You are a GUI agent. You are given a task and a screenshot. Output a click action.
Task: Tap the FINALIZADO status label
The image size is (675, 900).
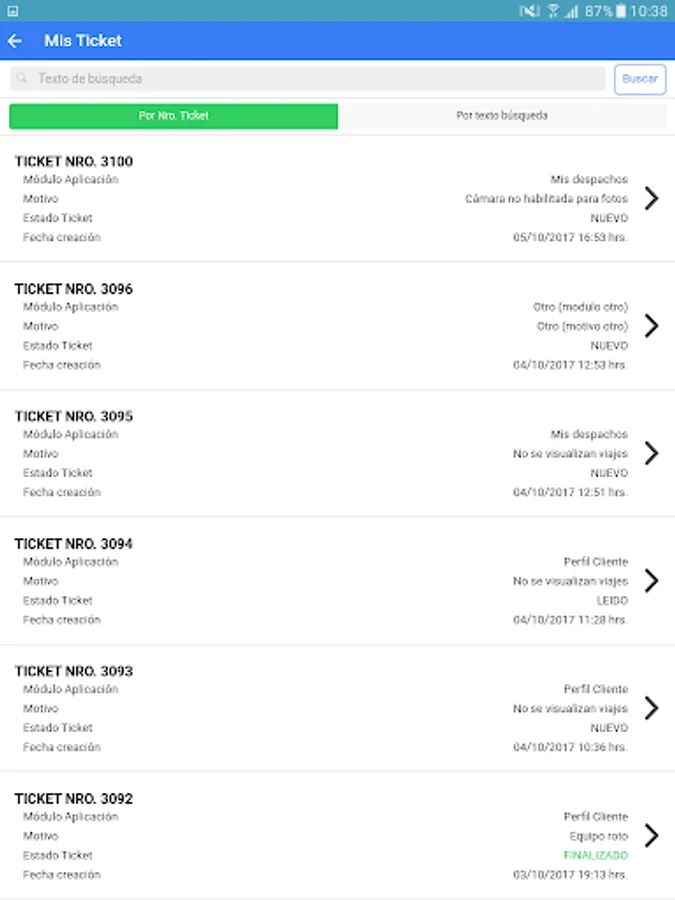596,856
